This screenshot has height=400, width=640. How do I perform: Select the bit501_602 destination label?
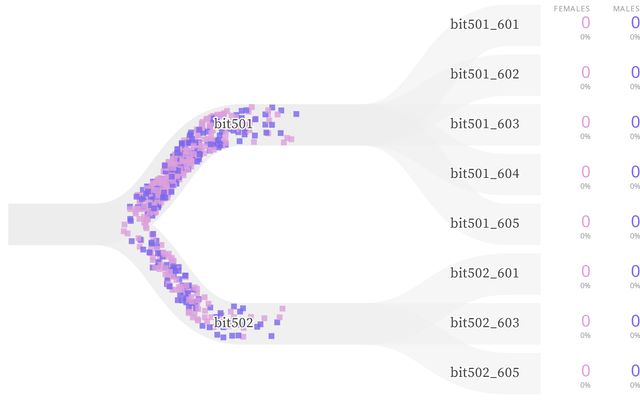pos(484,74)
